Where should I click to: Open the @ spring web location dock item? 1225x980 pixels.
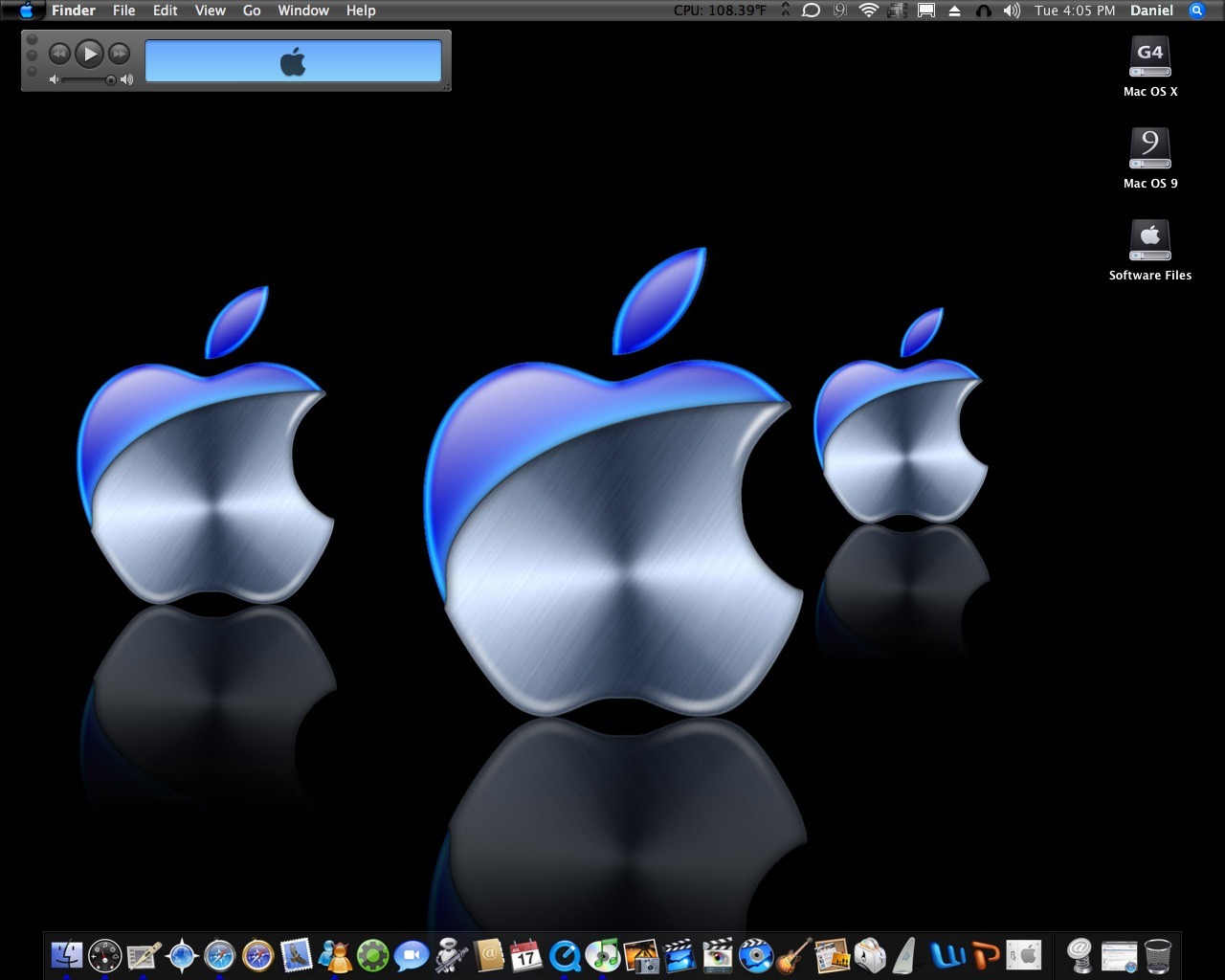coord(1080,954)
